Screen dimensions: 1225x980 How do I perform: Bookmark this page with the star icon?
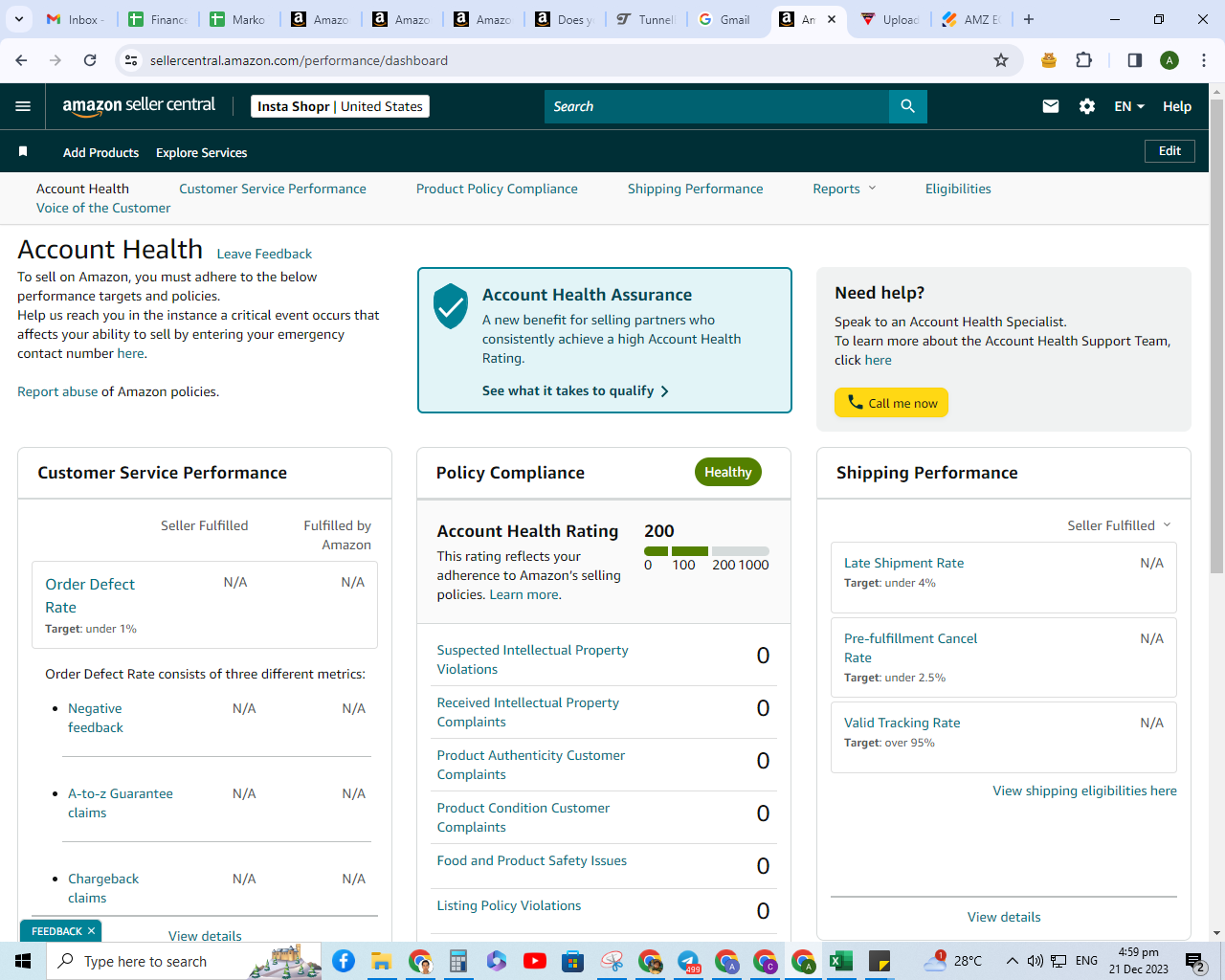(1001, 60)
